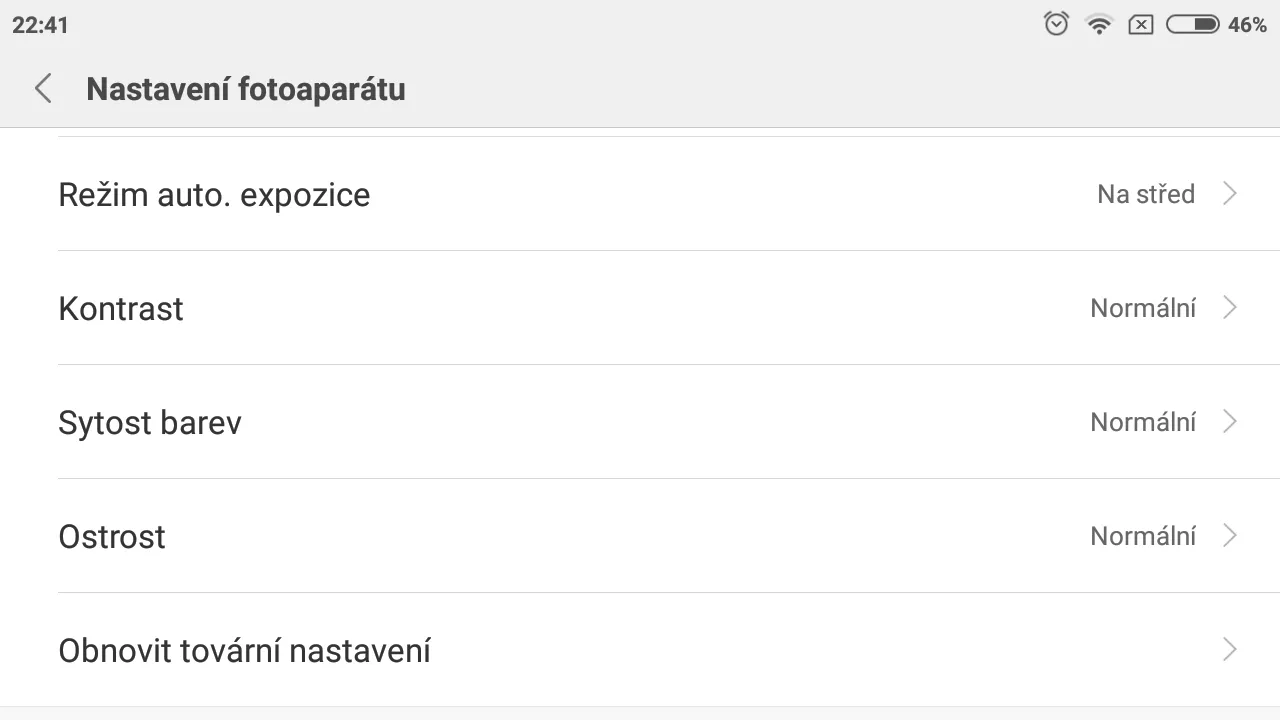
Task: Tap the Nastavení fotoaparátu title
Action: [246, 89]
